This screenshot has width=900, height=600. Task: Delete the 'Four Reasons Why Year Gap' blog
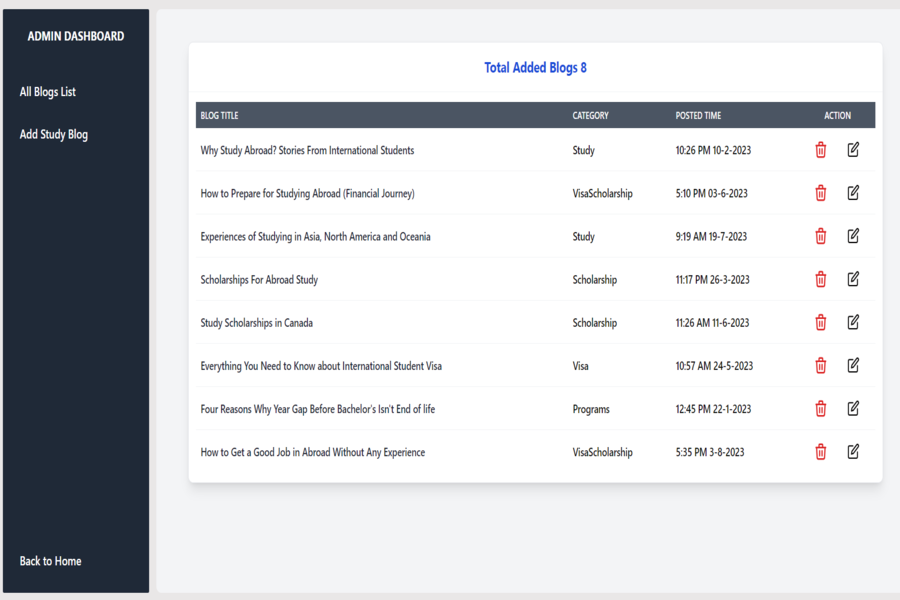tap(821, 408)
